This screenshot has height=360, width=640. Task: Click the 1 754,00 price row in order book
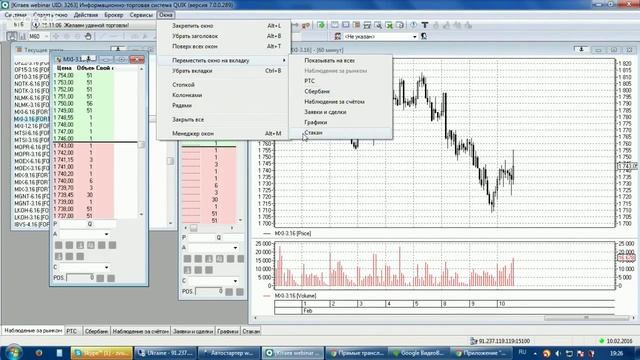pyautogui.click(x=84, y=76)
